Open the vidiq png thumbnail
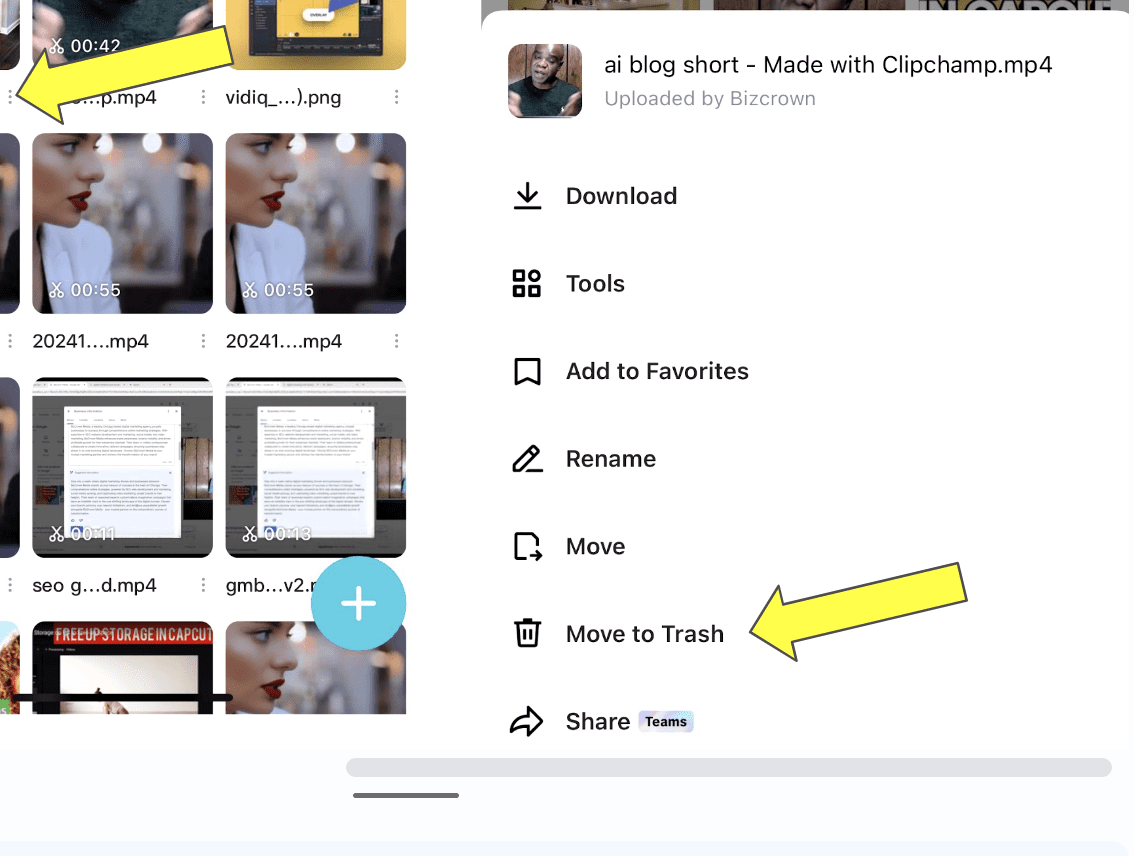Image resolution: width=1134 pixels, height=856 pixels. (316, 35)
